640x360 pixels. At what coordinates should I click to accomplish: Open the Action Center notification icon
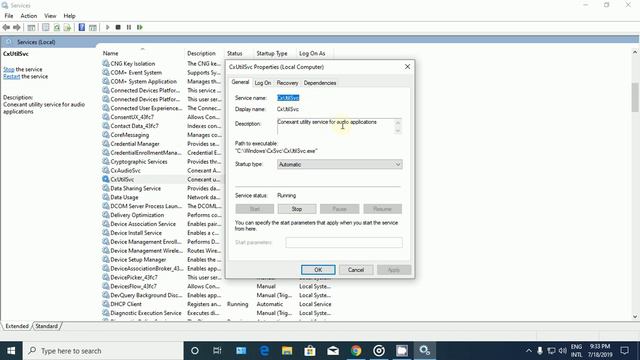[x=624, y=351]
